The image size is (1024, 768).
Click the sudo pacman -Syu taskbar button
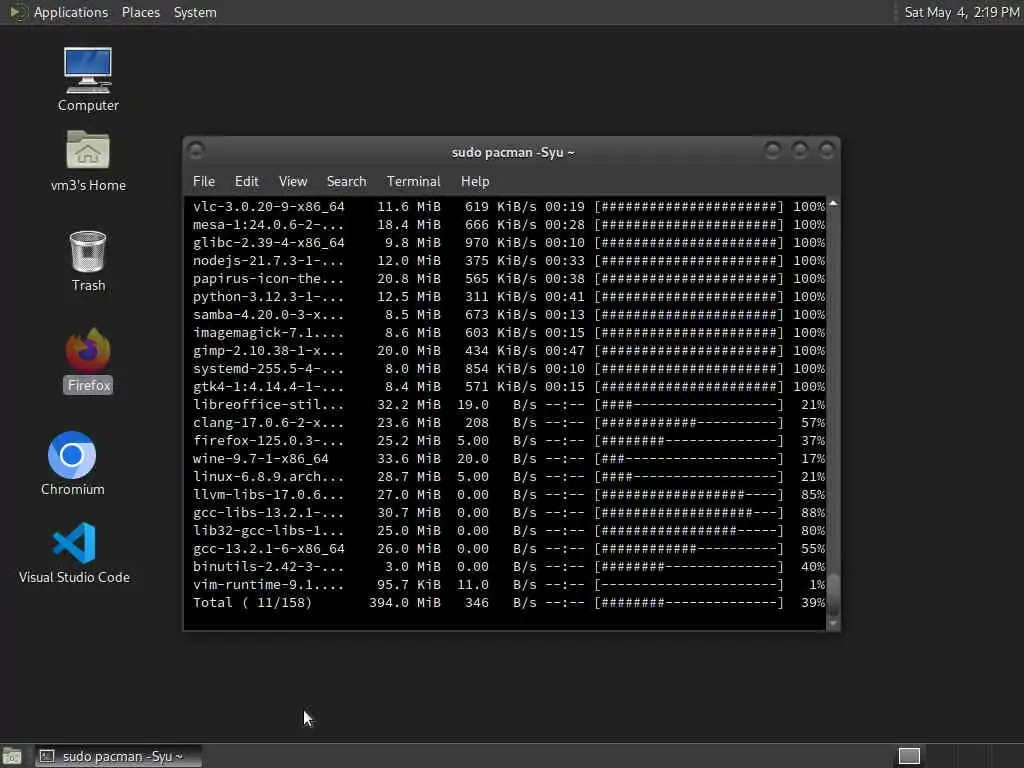pyautogui.click(x=118, y=756)
